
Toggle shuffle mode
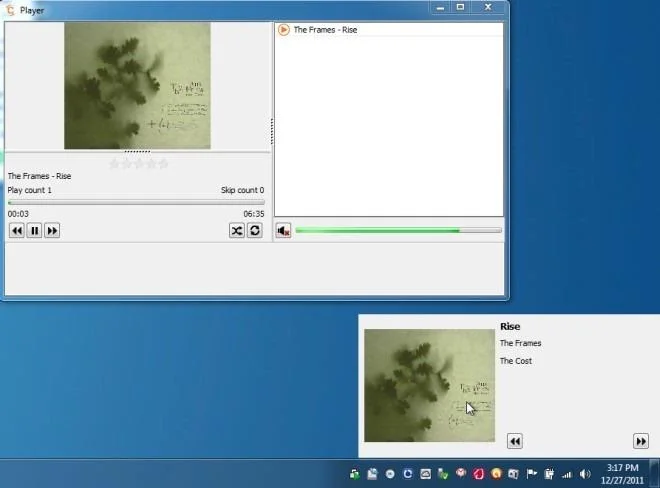237,230
